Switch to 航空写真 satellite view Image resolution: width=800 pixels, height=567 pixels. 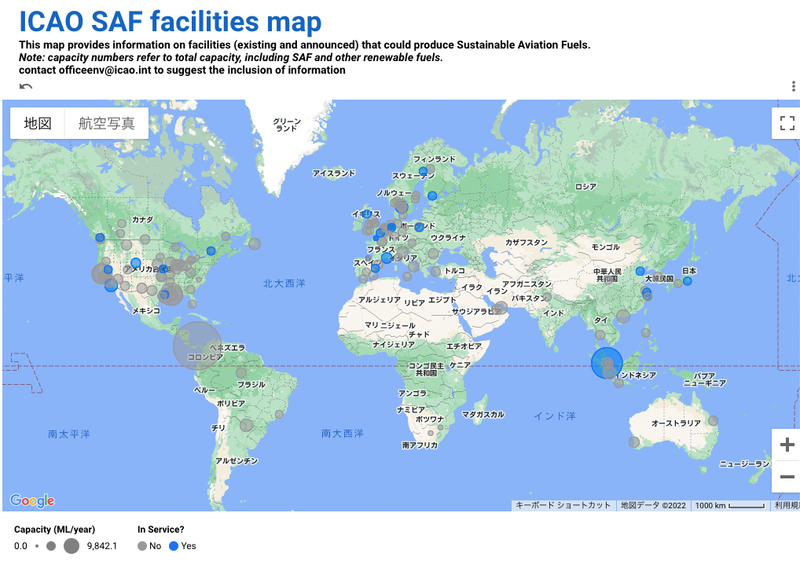pyautogui.click(x=107, y=123)
